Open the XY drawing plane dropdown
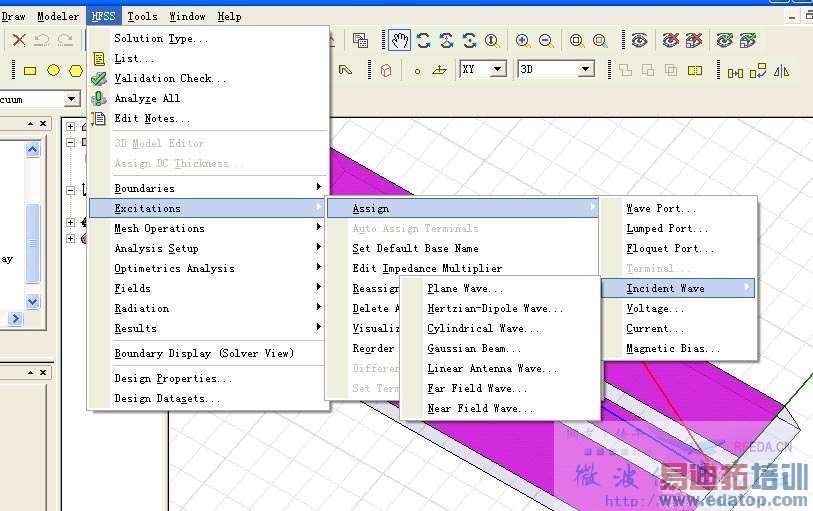Viewport: 813px width, 511px height. [x=498, y=69]
